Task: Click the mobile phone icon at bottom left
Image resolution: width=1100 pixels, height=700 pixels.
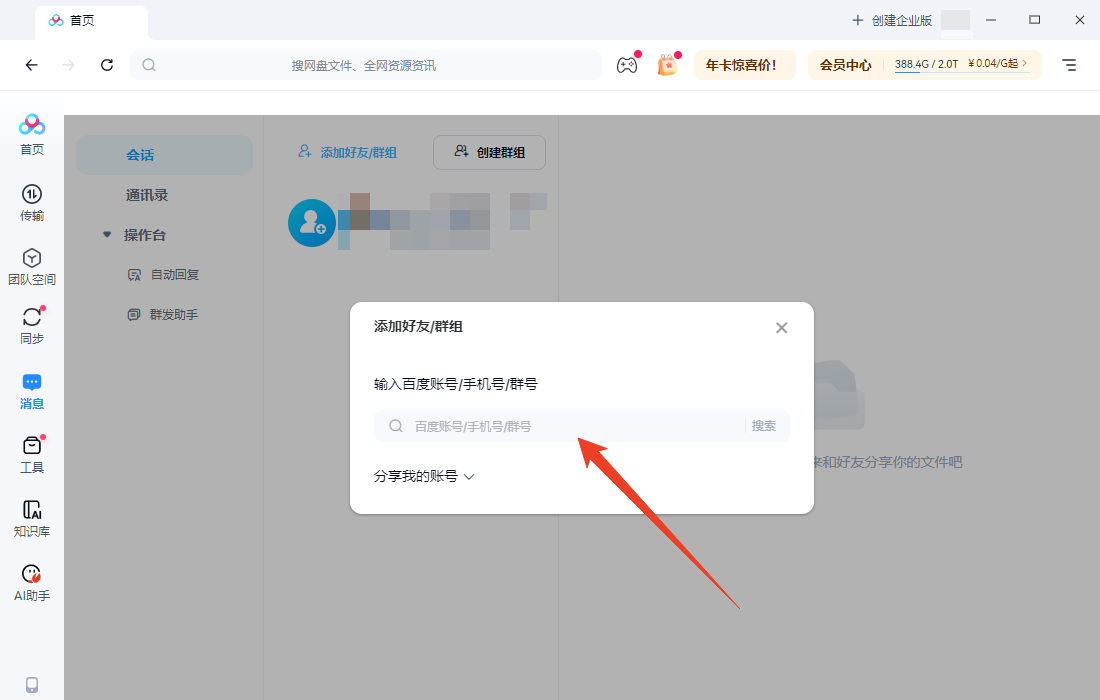Action: tap(31, 683)
